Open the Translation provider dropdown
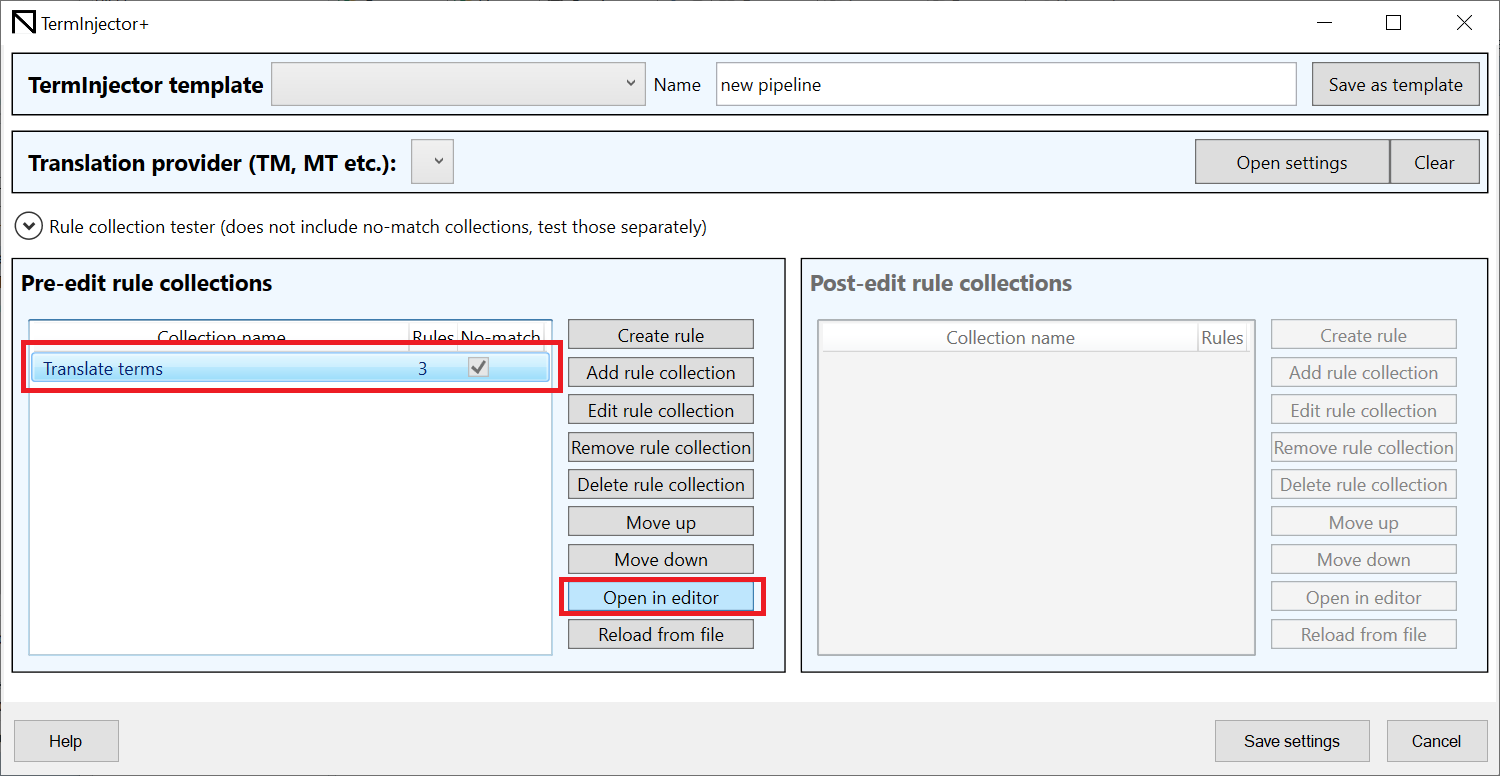Image resolution: width=1500 pixels, height=776 pixels. 433,163
